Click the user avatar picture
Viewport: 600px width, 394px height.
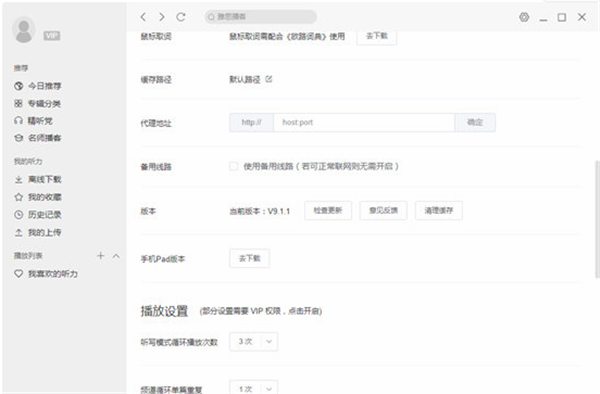coord(24,30)
